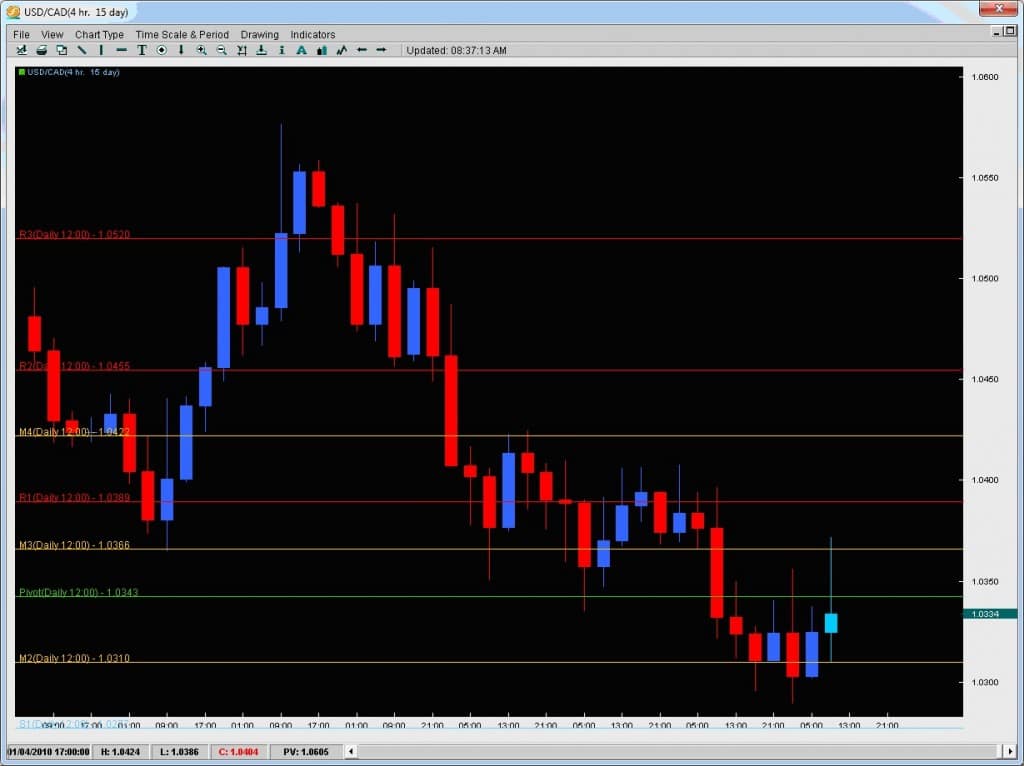The height and width of the screenshot is (766, 1024).
Task: Click the Pivot Daily 1.0343 label
Action: [x=78, y=593]
